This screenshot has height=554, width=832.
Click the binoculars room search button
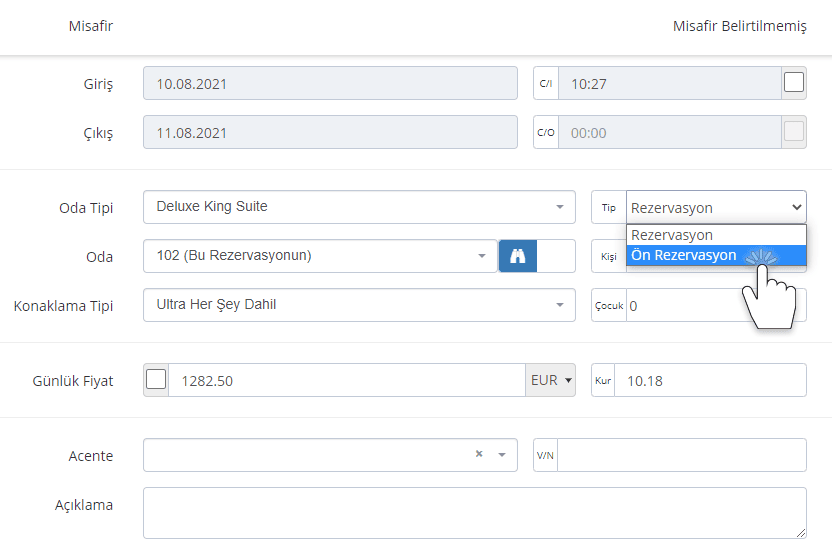coord(517,256)
